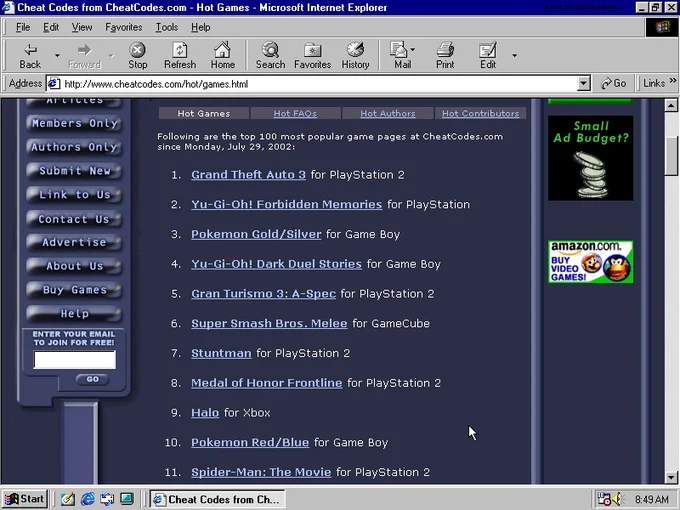This screenshot has height=510, width=680.
Task: Expand the Links toolbar chevron
Action: pyautogui.click(x=673, y=81)
